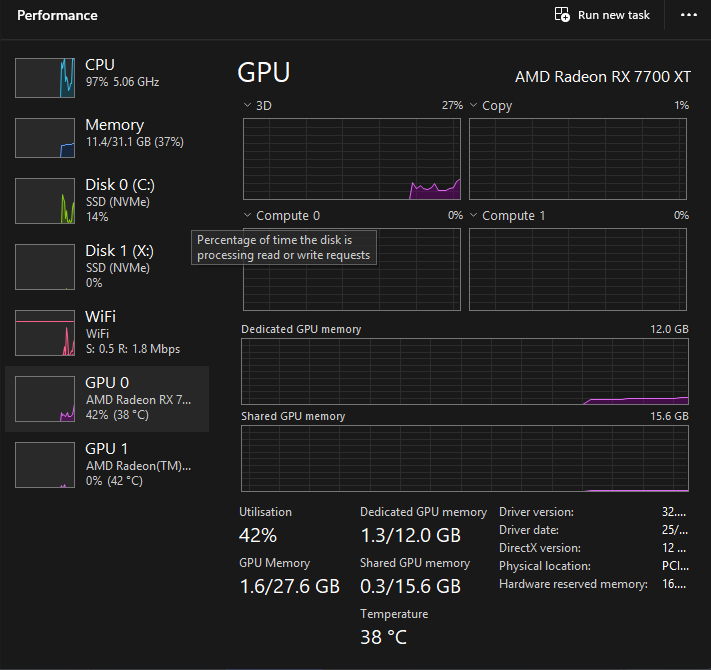The height and width of the screenshot is (670, 711).
Task: Open the 3D graph dropdown chevron
Action: [248, 105]
